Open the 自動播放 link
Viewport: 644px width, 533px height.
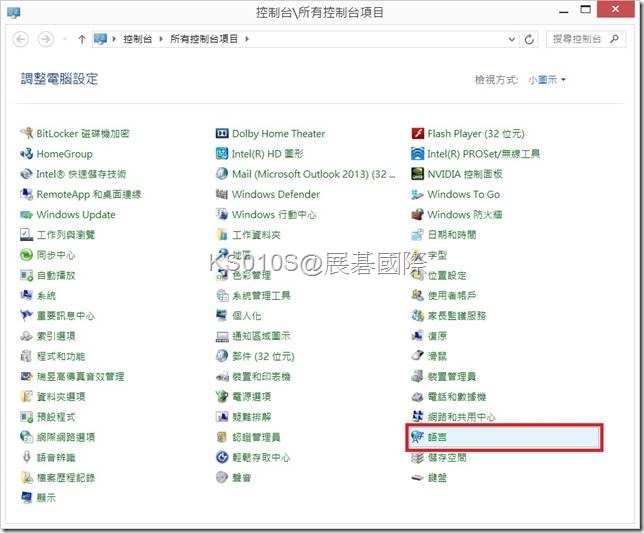click(x=56, y=276)
